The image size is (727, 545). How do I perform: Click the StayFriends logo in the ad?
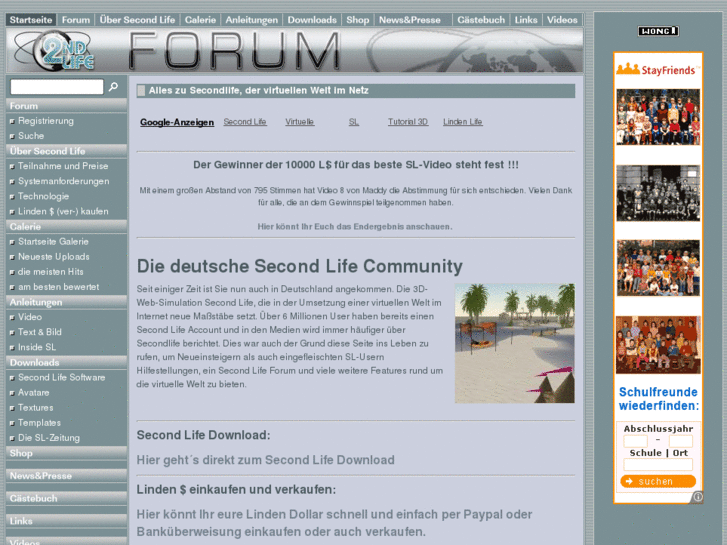(656, 69)
